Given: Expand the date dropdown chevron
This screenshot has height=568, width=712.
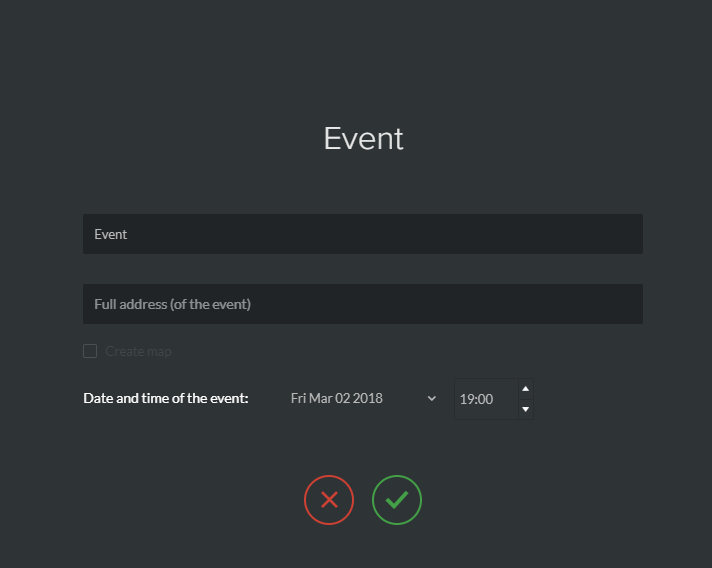Looking at the screenshot, I should (x=432, y=398).
